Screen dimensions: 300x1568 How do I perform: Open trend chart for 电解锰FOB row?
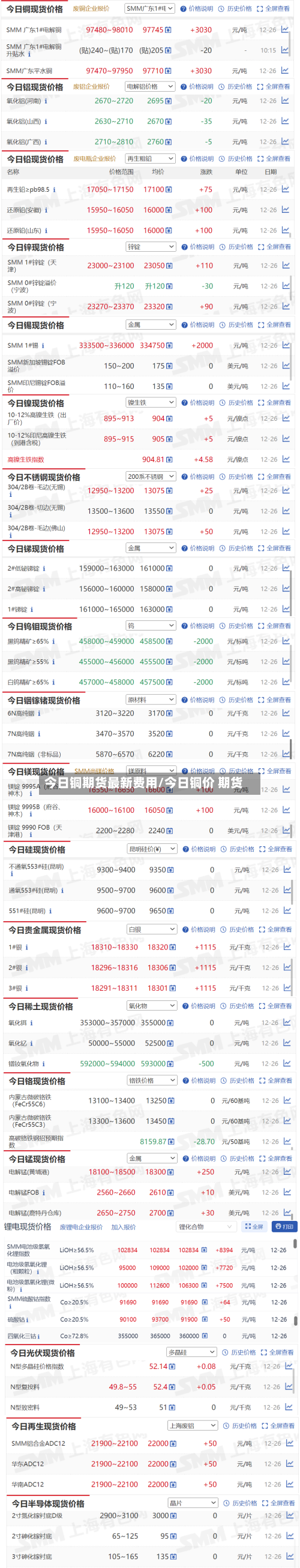point(287,1192)
